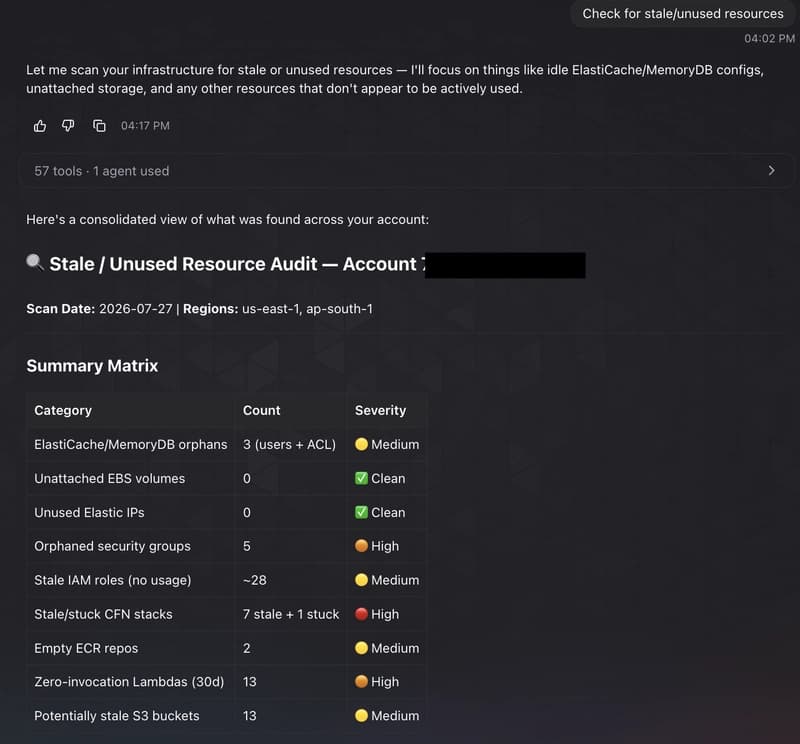Click the green Clean checkmark for Elastic IPs
800x744 pixels.
pos(361,512)
